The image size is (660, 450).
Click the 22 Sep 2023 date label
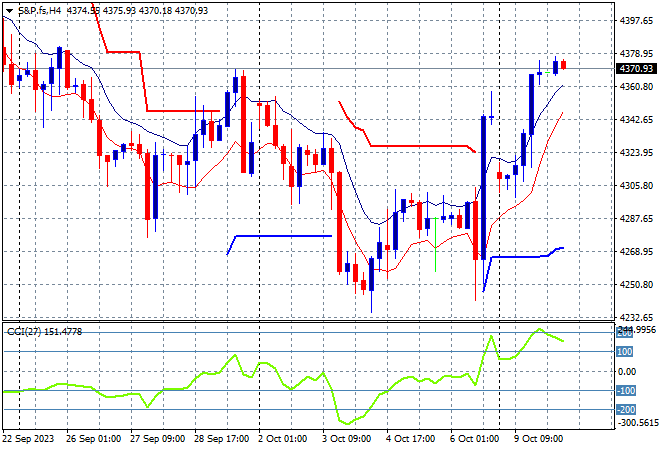(x=29, y=439)
